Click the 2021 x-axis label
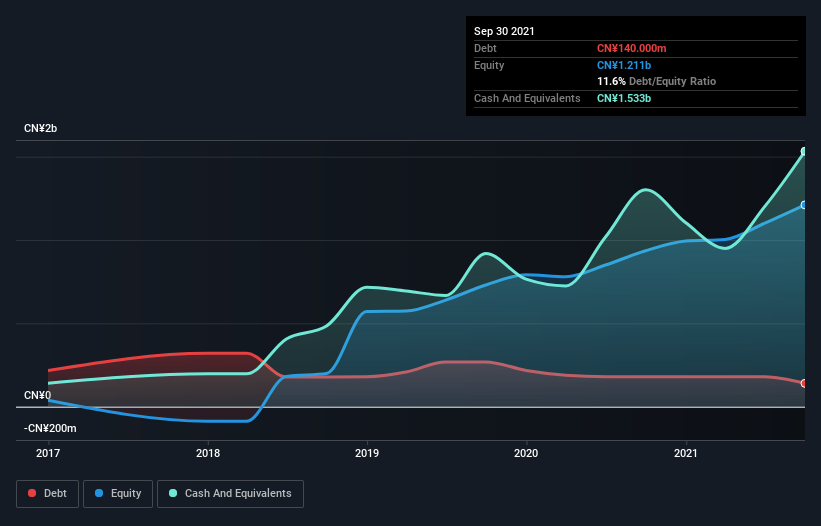The height and width of the screenshot is (526, 821). coord(686,453)
